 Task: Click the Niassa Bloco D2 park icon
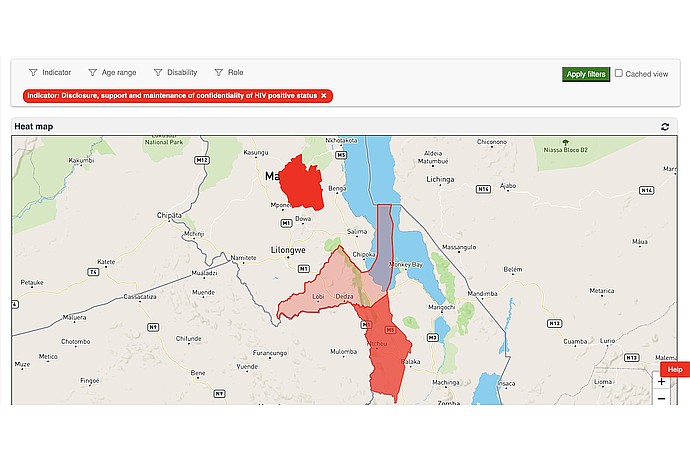[565, 142]
